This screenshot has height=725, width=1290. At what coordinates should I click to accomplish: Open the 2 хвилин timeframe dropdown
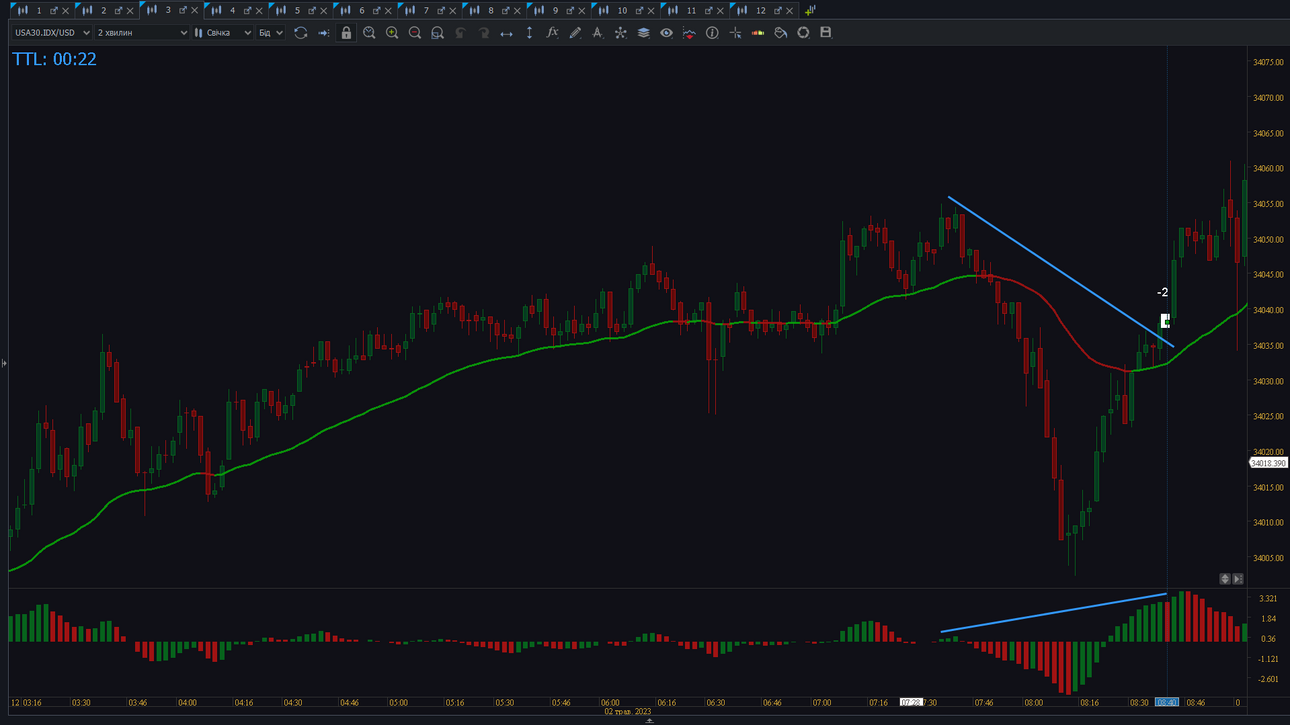coord(141,33)
